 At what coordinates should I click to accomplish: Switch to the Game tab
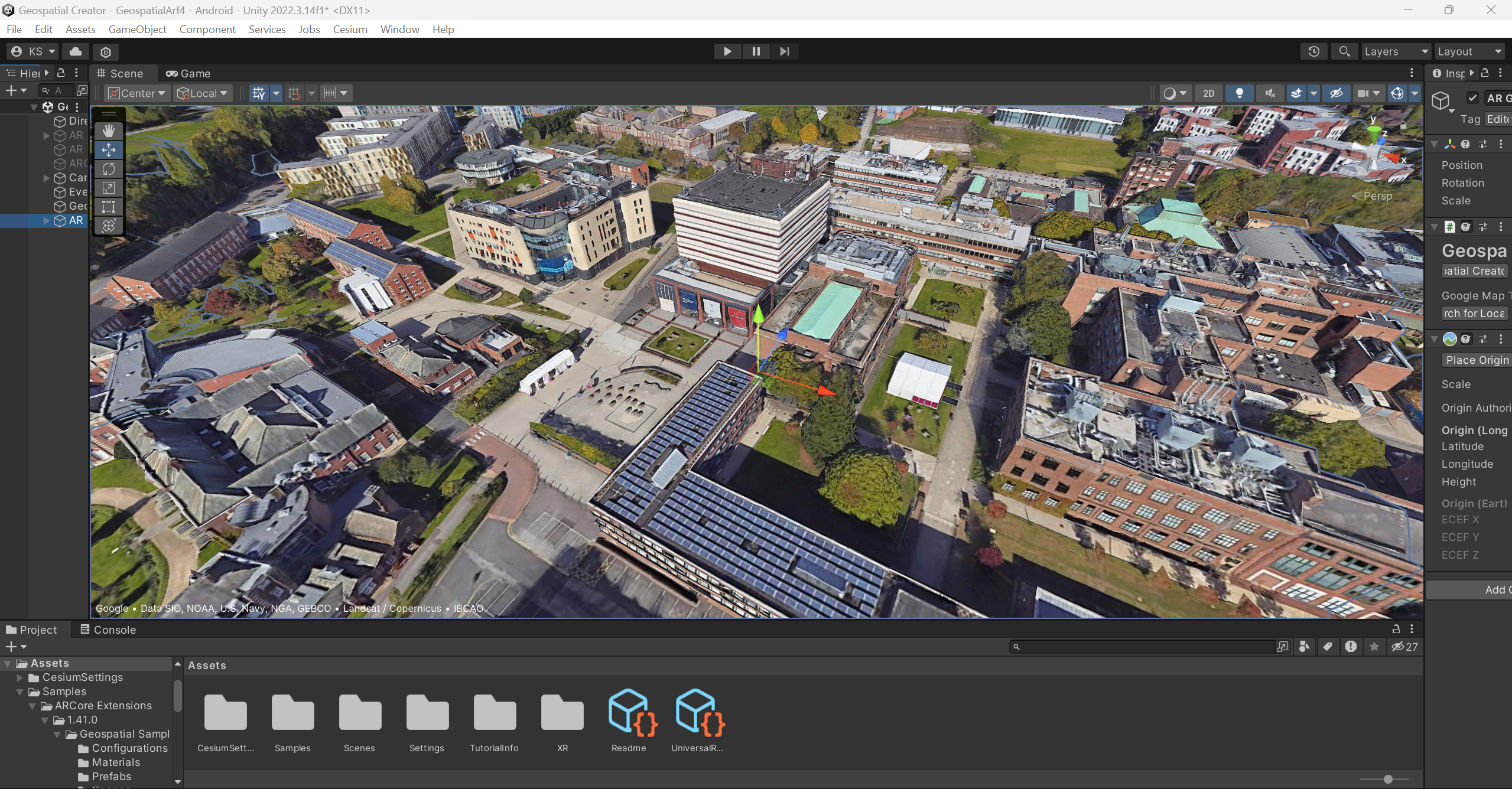(188, 73)
